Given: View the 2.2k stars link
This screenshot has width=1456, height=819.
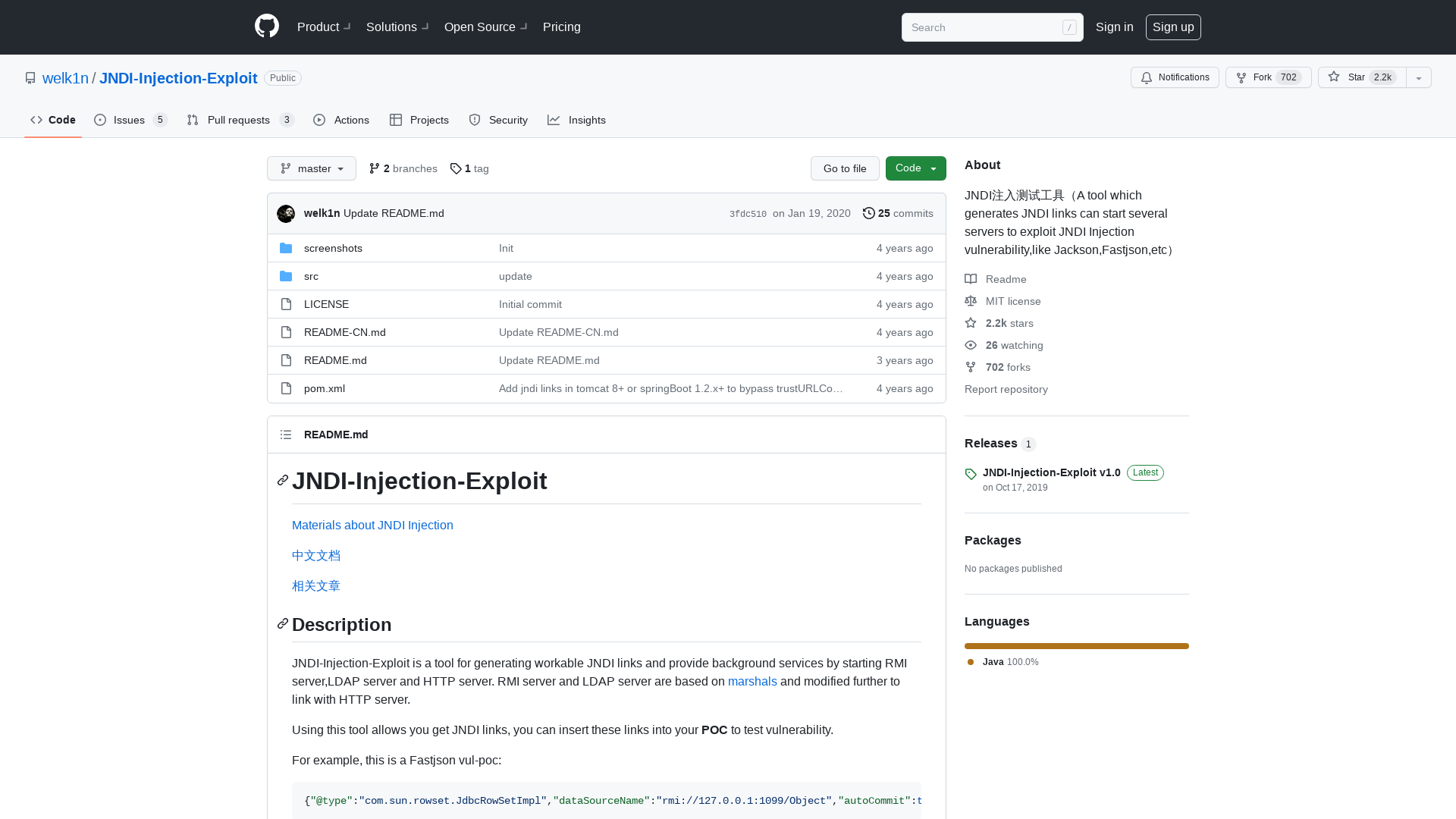Looking at the screenshot, I should pyautogui.click(x=999, y=323).
